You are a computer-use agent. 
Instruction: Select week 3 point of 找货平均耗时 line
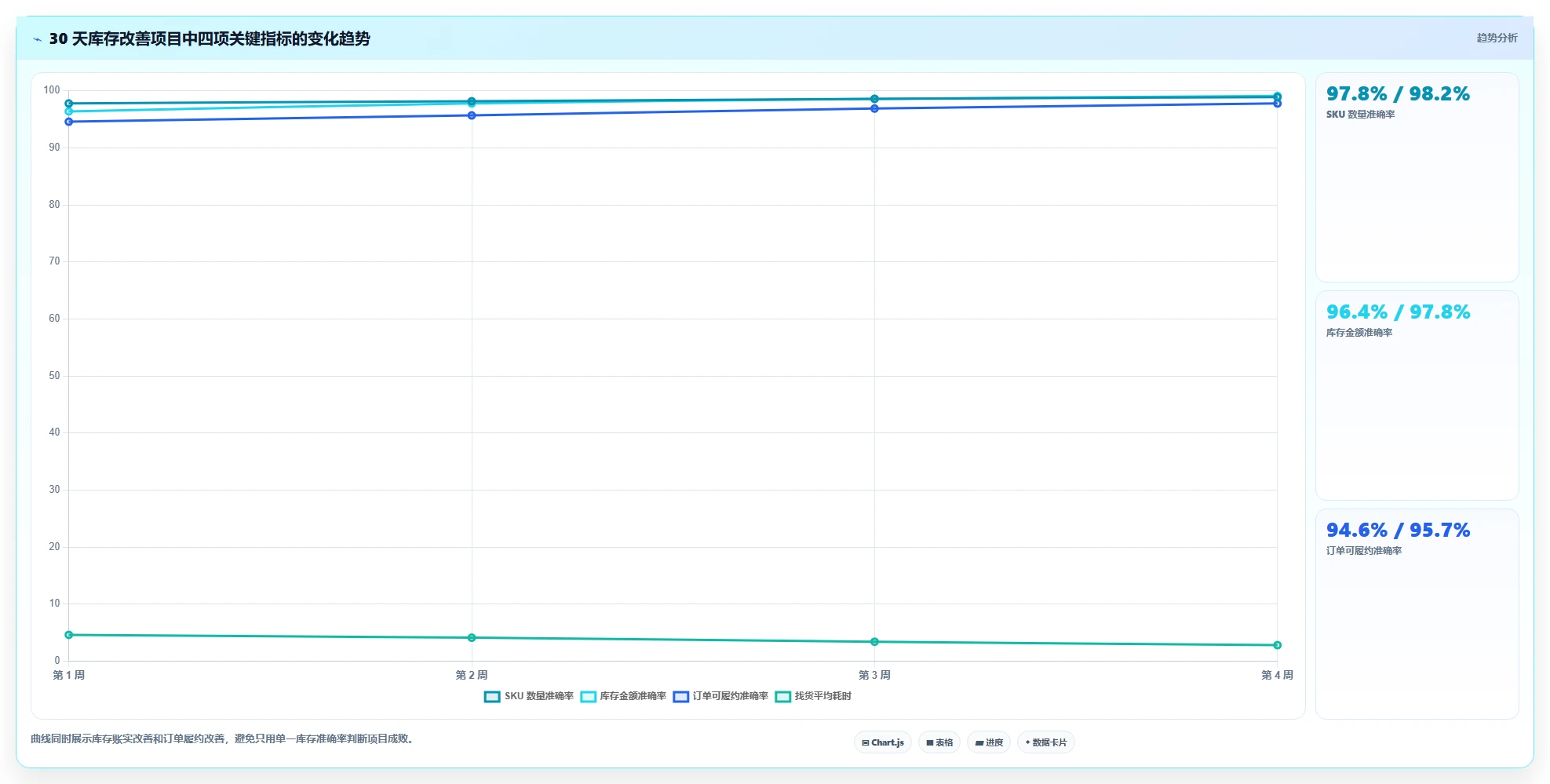[x=874, y=642]
